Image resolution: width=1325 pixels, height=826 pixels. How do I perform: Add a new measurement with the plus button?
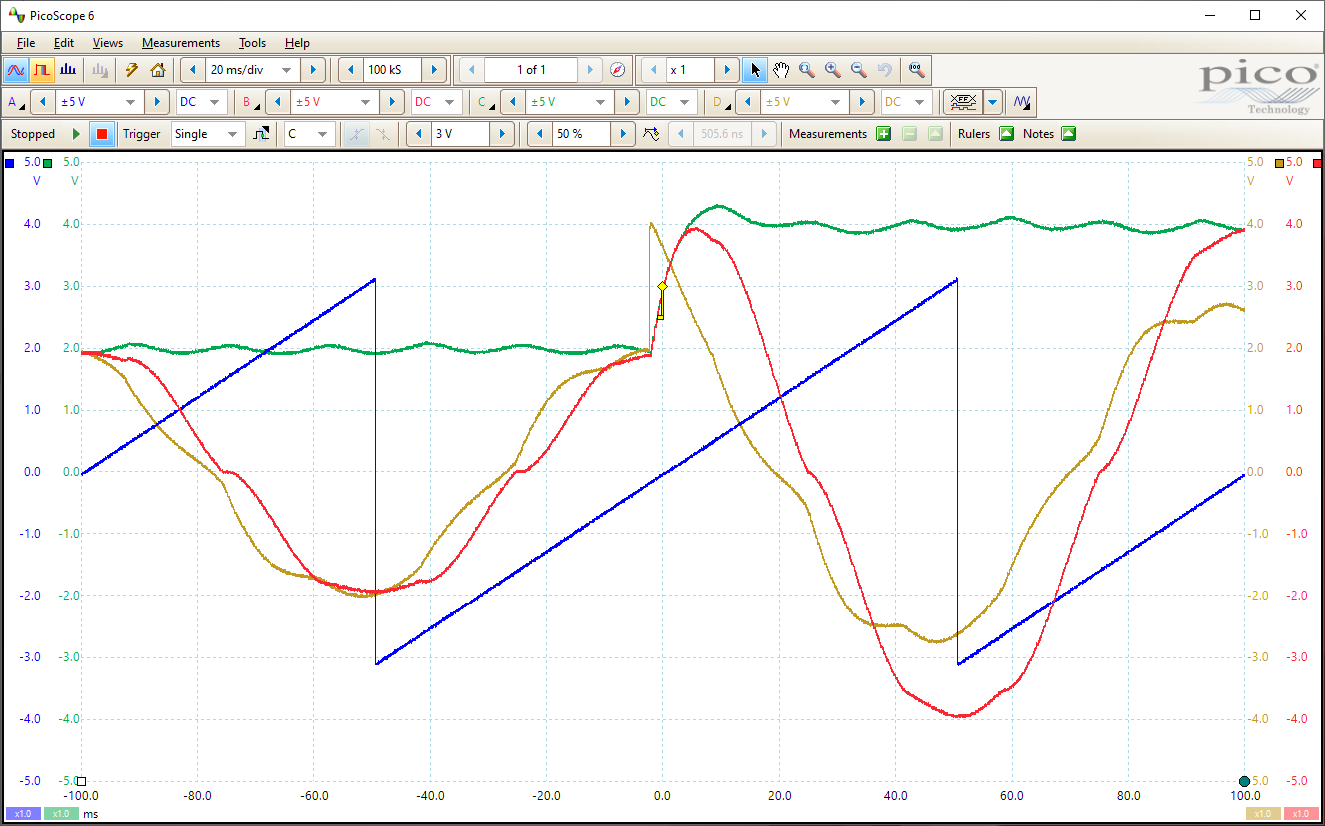[883, 133]
